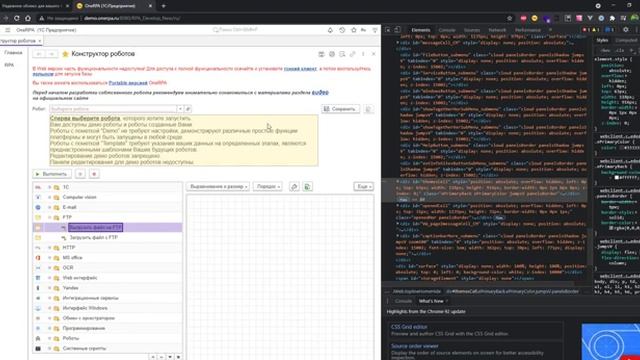Click the 1C search field at the top
The width and height of the screenshot is (640, 360).
pos(236,30)
